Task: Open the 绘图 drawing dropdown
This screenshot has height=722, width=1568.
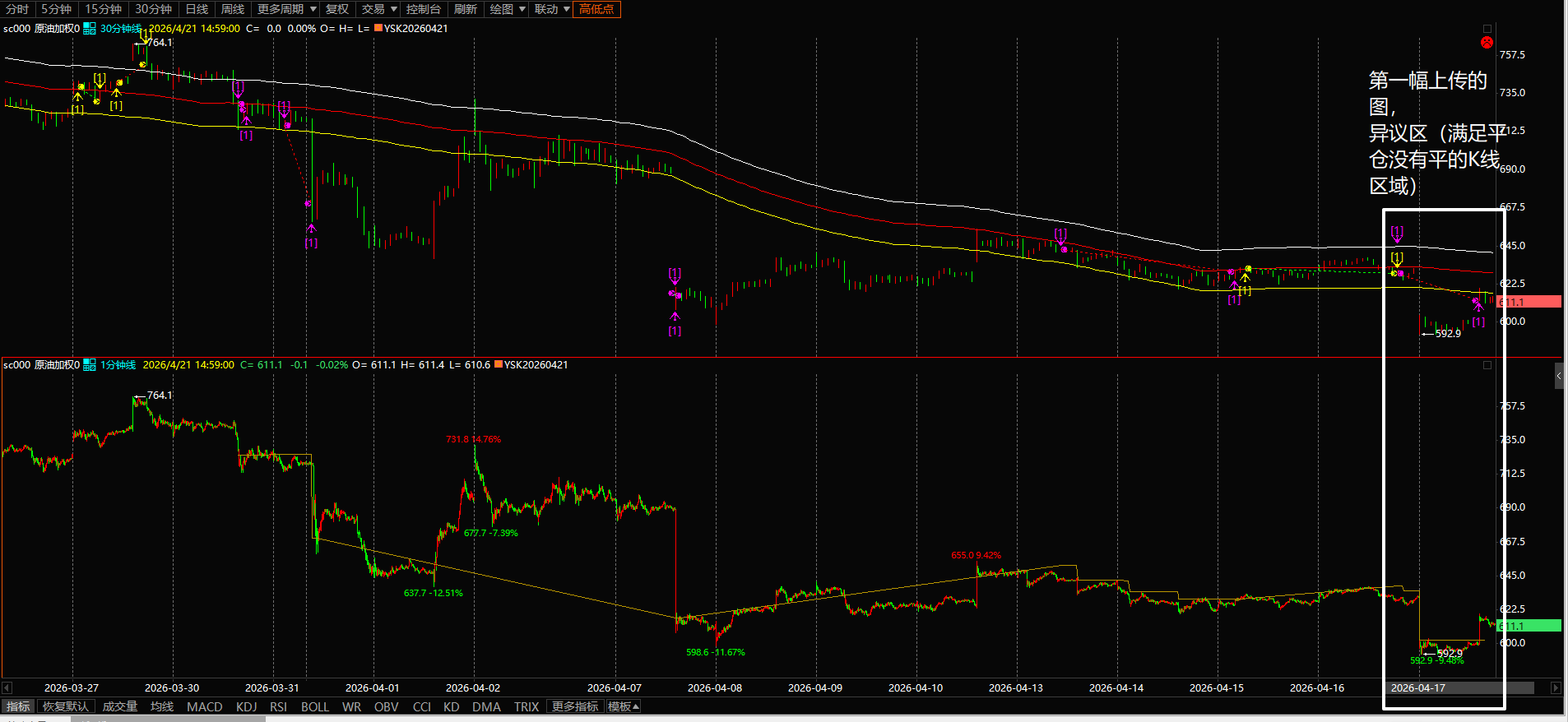Action: 508,9
